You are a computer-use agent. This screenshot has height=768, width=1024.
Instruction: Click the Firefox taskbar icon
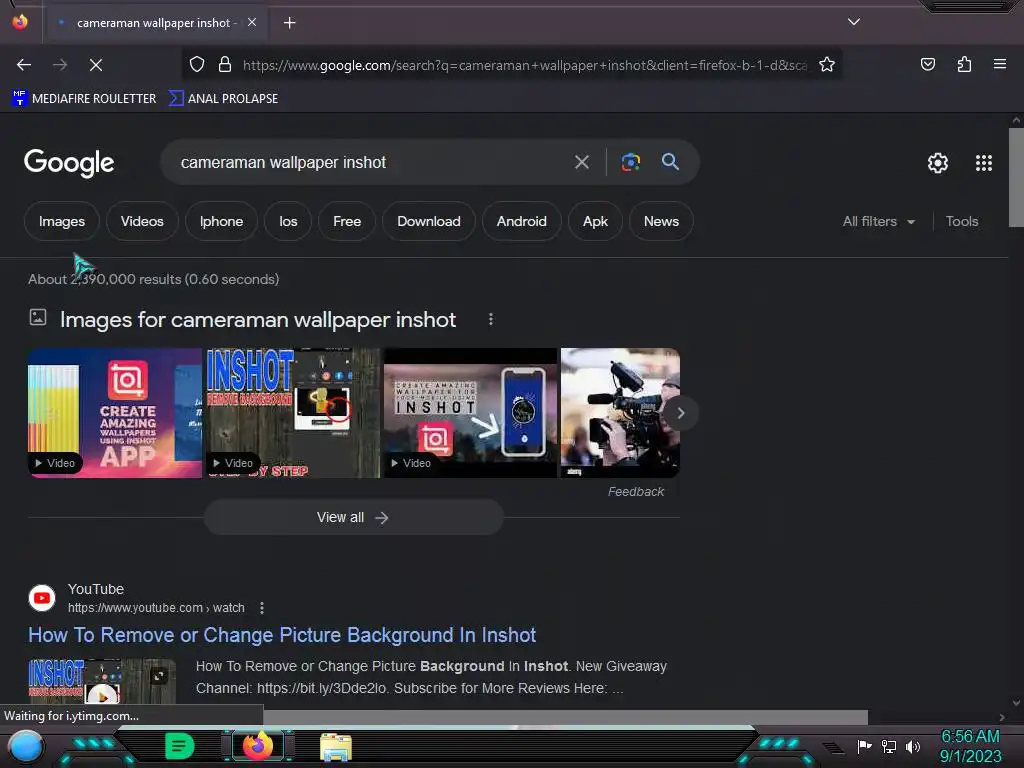(x=258, y=746)
